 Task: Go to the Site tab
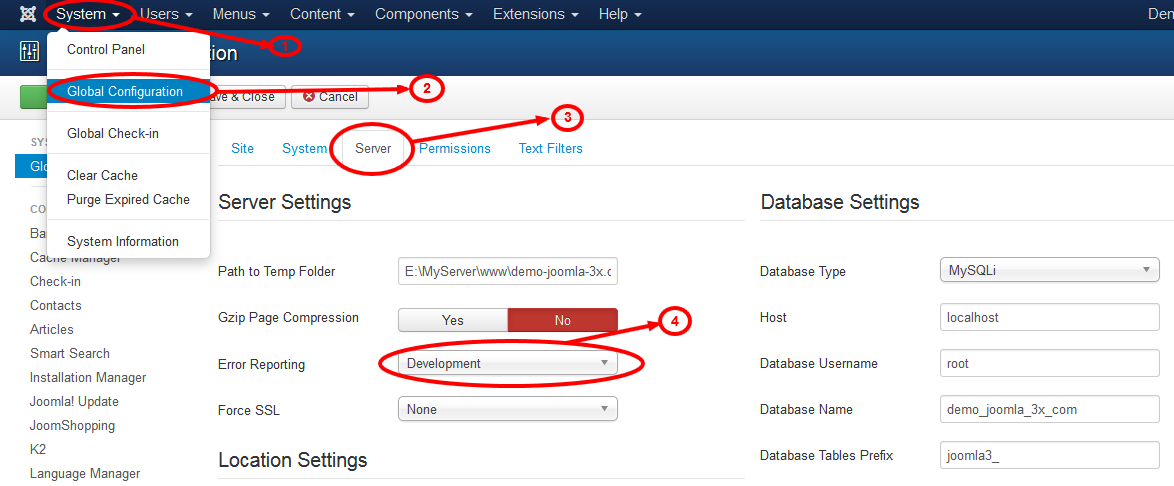click(x=243, y=149)
